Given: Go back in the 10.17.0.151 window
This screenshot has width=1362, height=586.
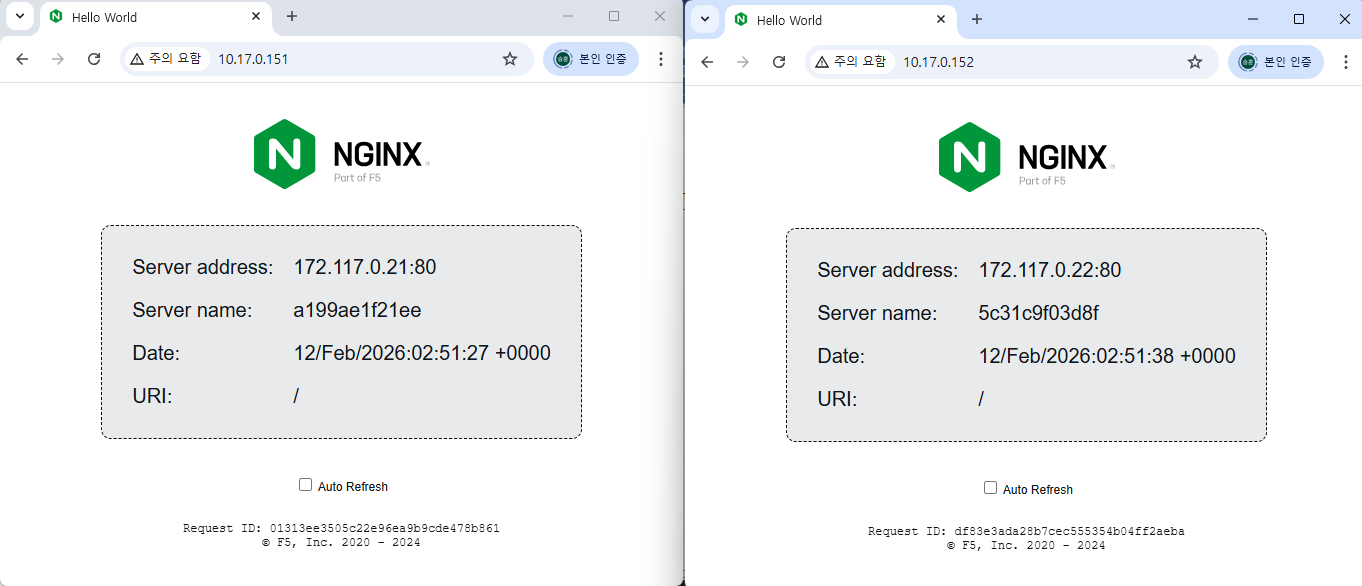Looking at the screenshot, I should (x=22, y=59).
